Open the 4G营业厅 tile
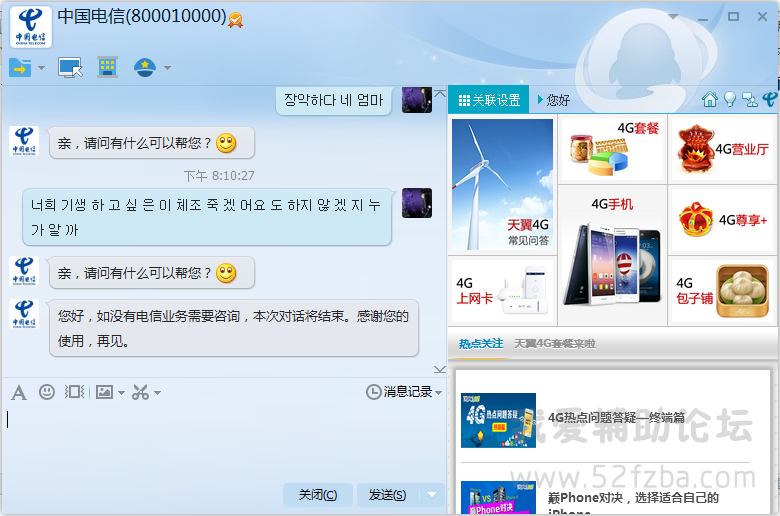Screen dimensions: 780x516 point(723,148)
